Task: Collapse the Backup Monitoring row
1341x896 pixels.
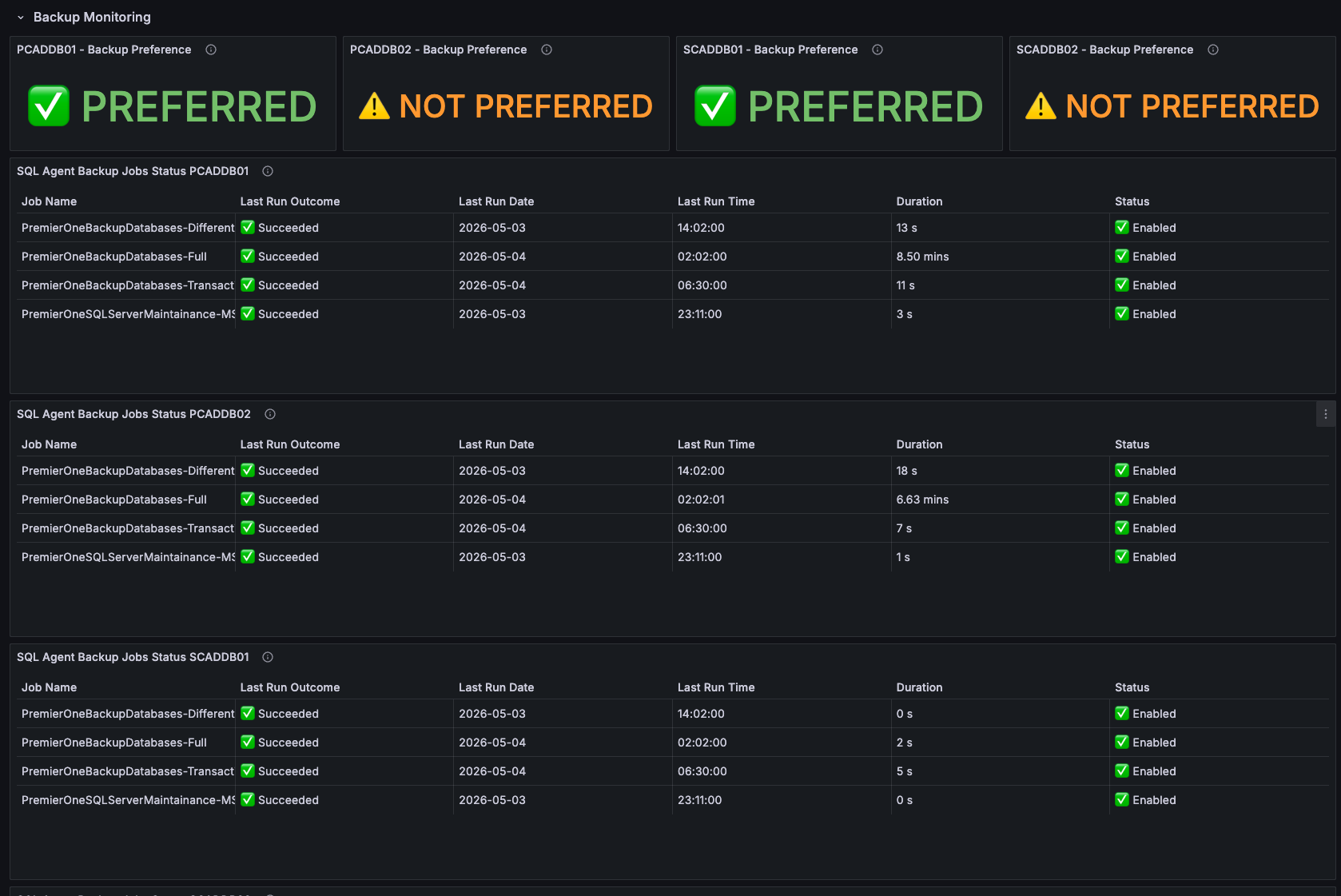Action: tap(21, 18)
